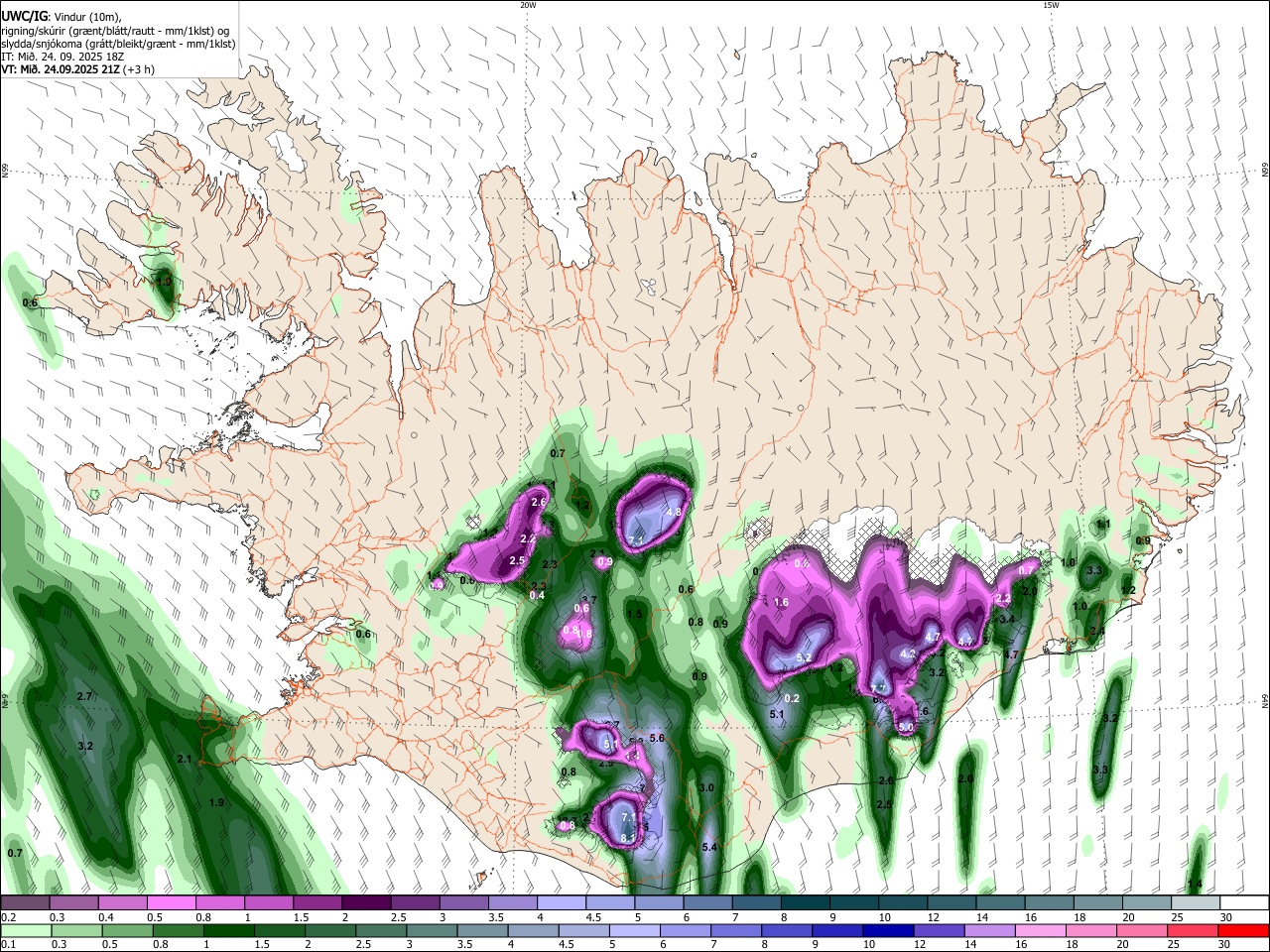Pick the 0.5–0.8 green lower-row swatch
Screen dimensions: 1270x952
point(128,931)
